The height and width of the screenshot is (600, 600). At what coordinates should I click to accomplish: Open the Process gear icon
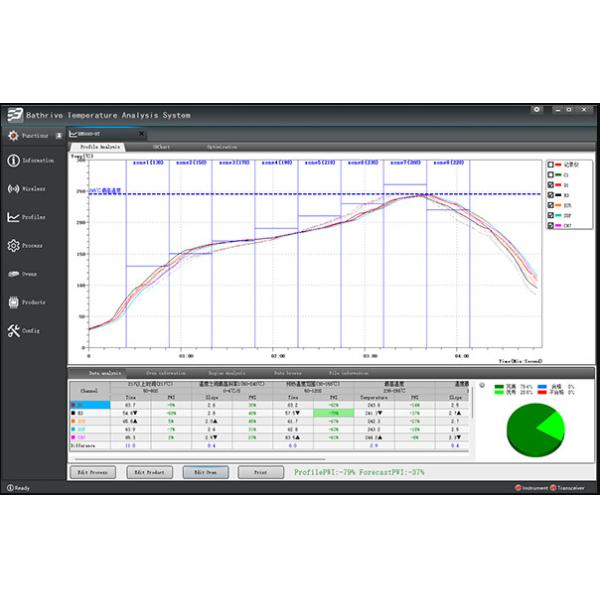click(x=13, y=245)
